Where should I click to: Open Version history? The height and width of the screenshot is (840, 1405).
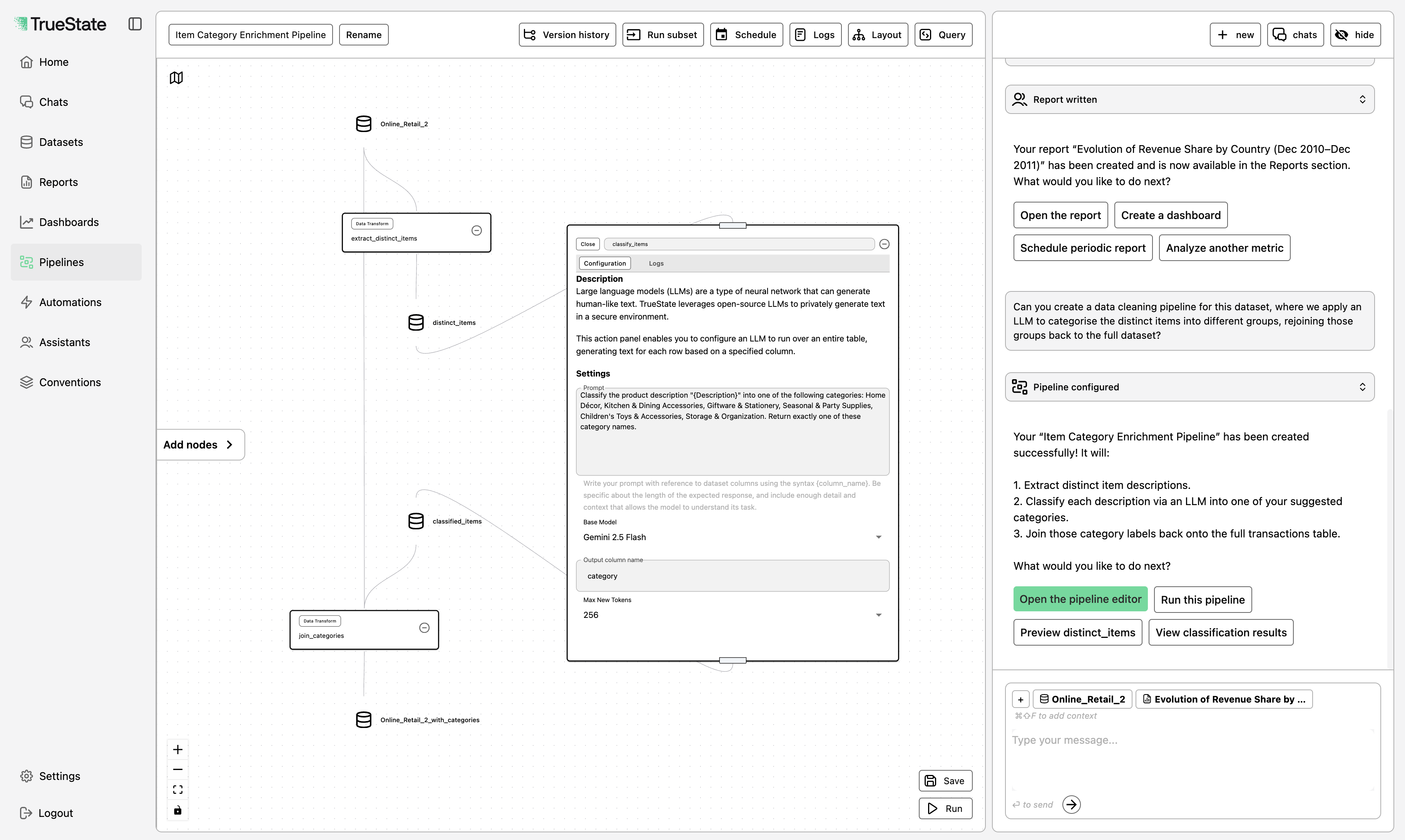pos(567,35)
